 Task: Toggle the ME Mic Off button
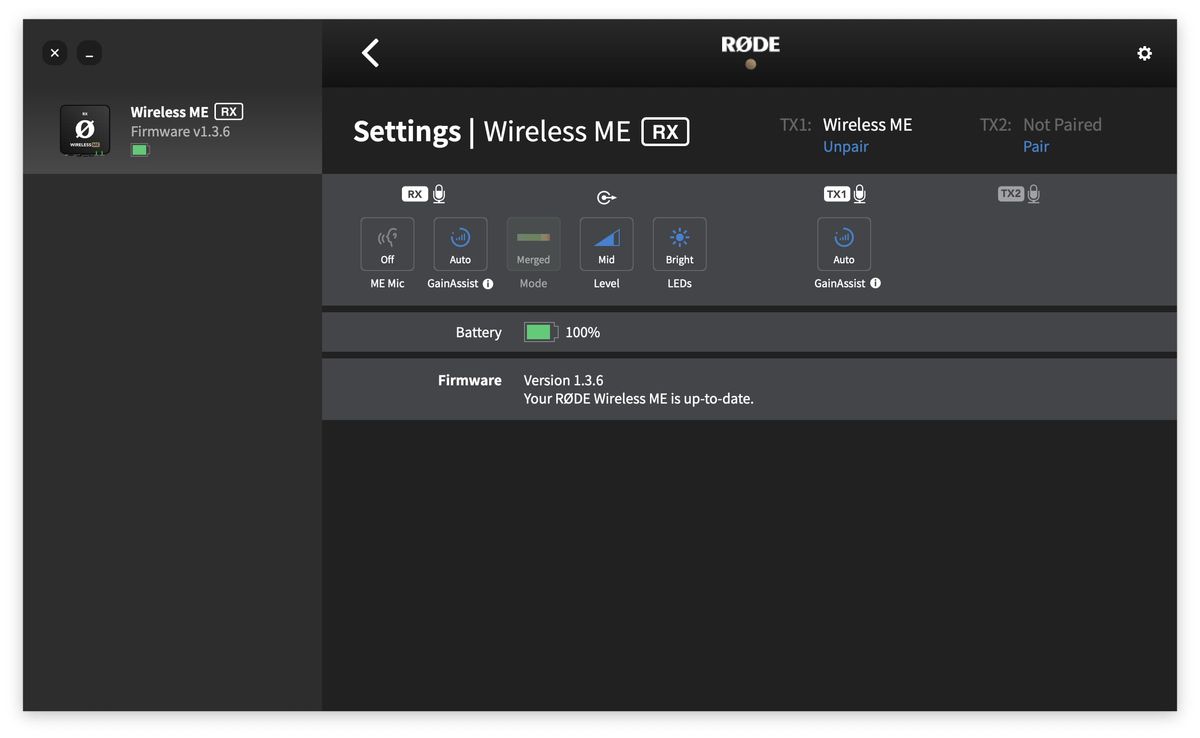tap(387, 244)
